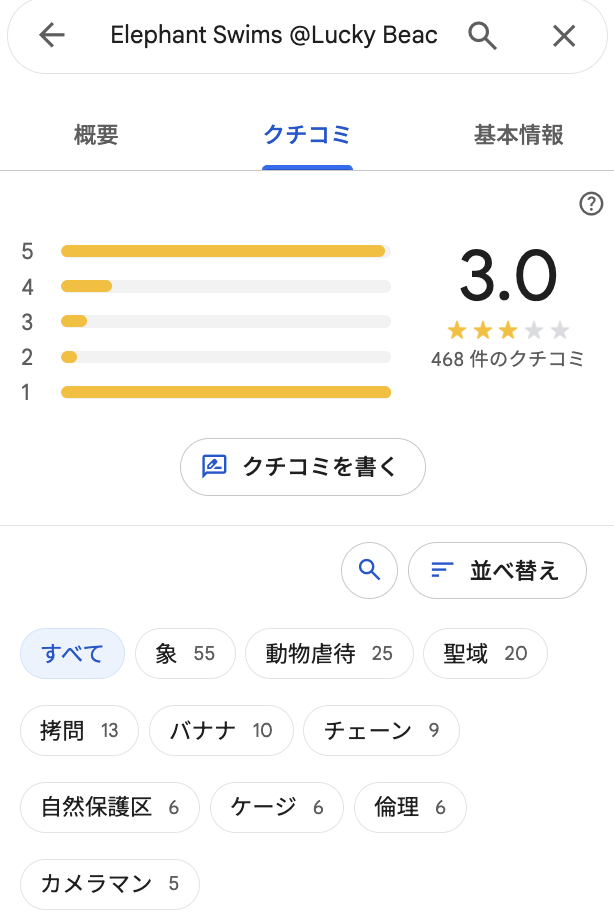Click the search magnifier in search bar
This screenshot has width=614, height=914.
pyautogui.click(x=482, y=36)
